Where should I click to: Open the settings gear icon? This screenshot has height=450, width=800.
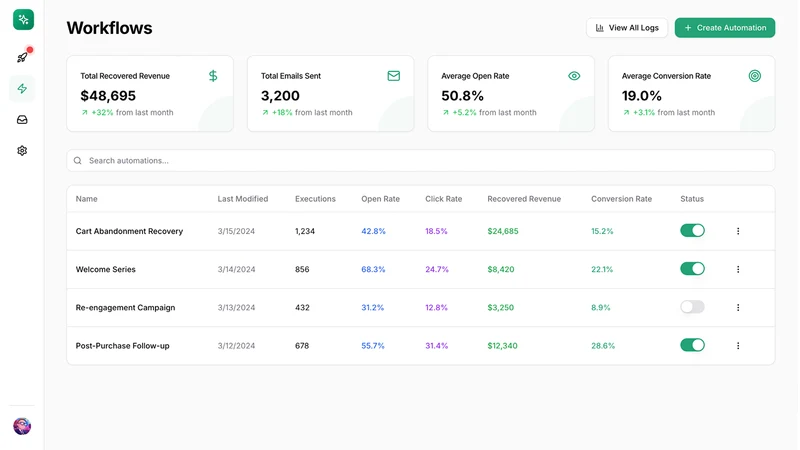point(22,151)
